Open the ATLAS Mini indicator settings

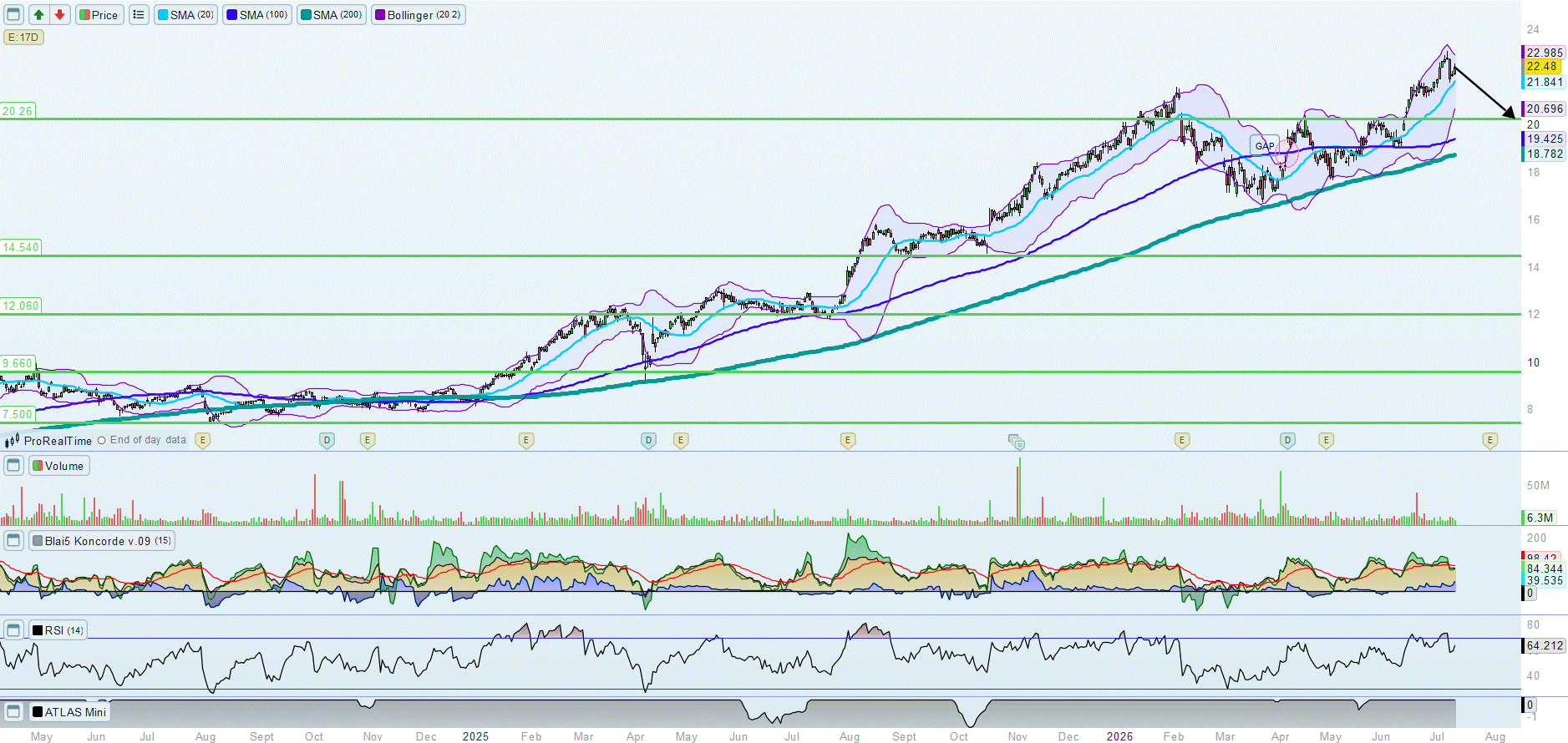click(69, 711)
